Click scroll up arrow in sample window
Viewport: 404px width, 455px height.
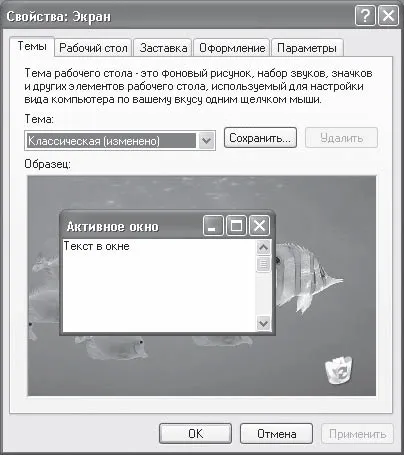(x=263, y=247)
